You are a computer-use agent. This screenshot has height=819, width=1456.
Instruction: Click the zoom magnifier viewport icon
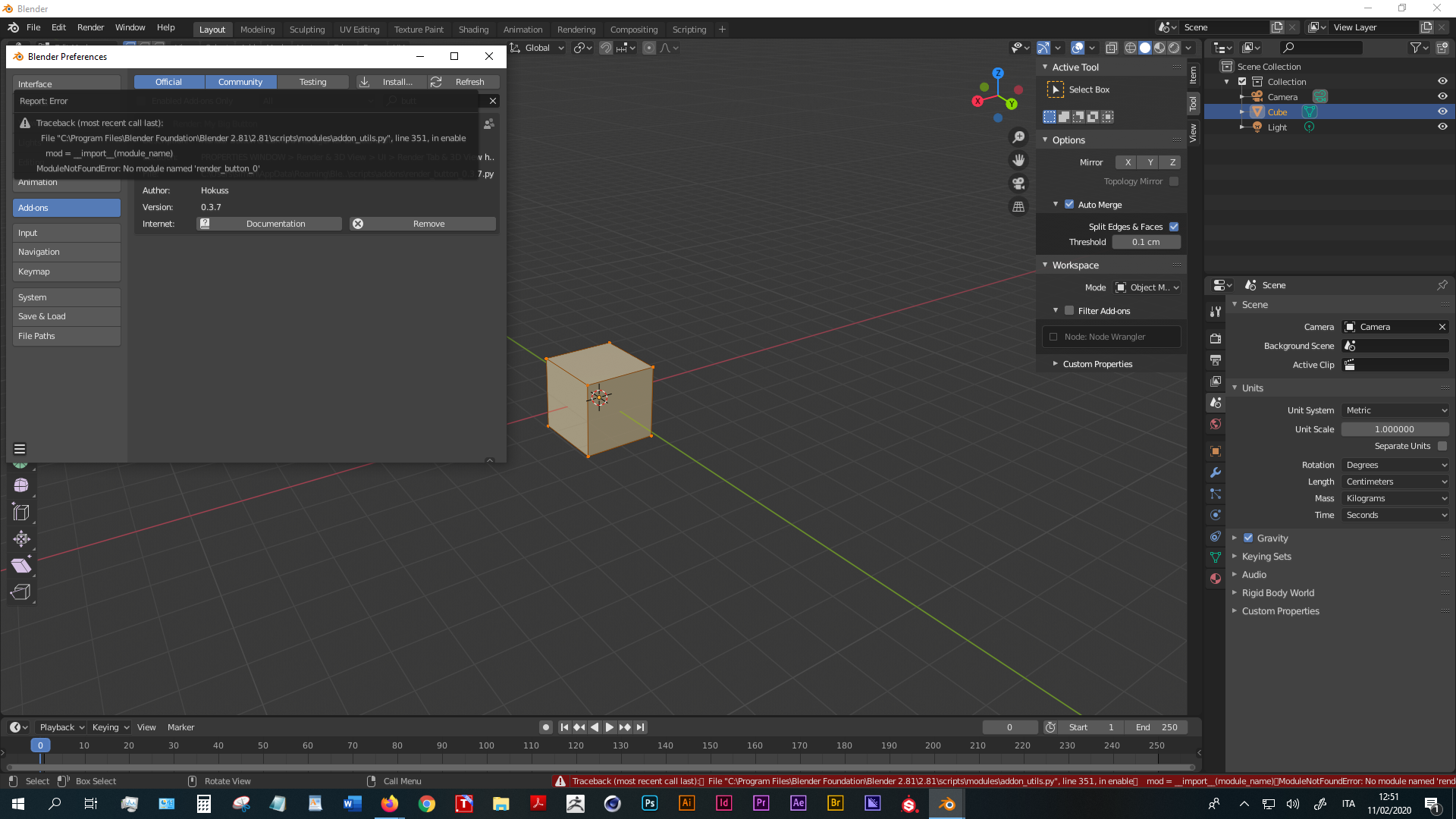1018,137
